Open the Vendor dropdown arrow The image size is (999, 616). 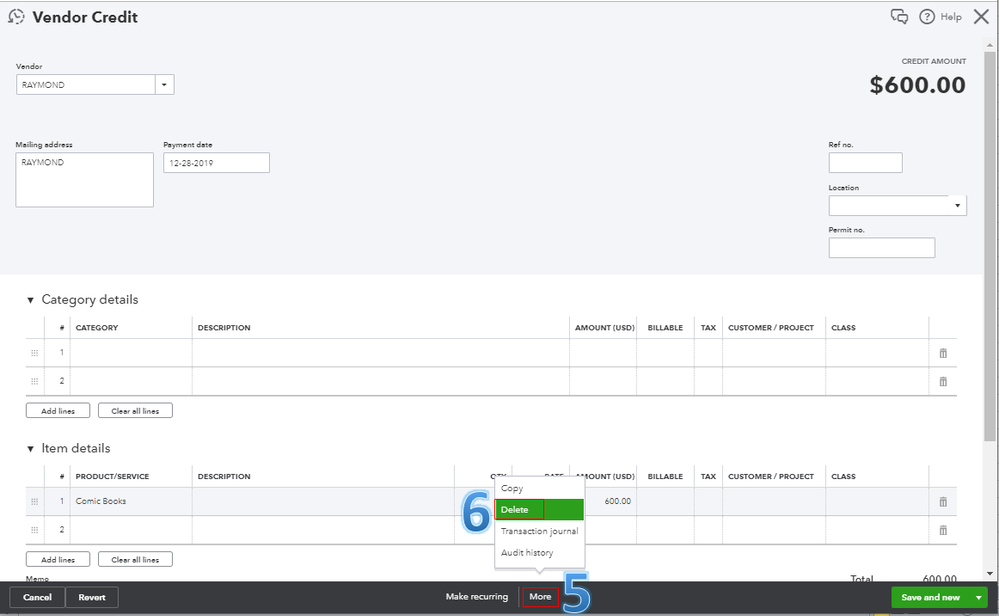point(164,85)
